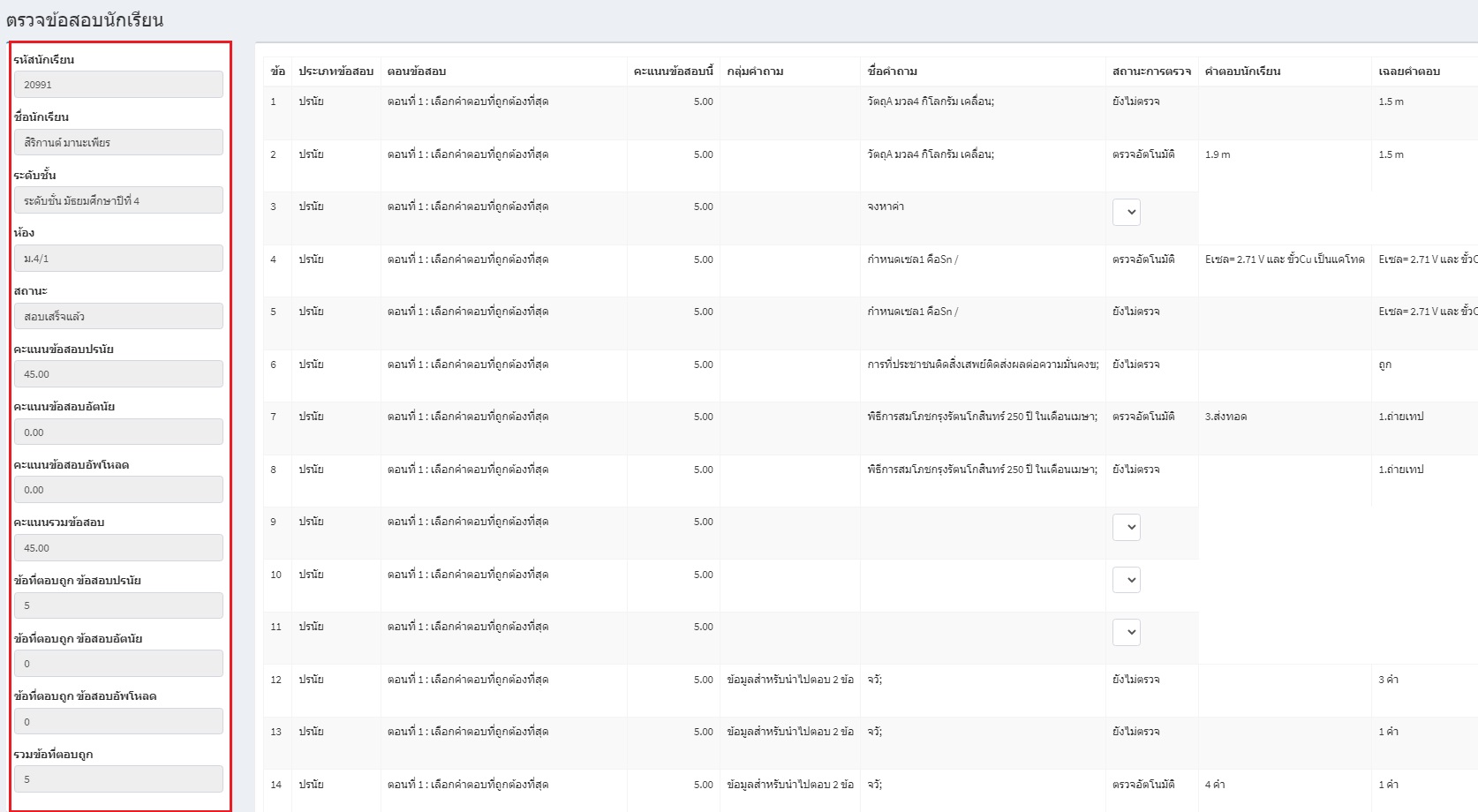Click student answer '1.9 m' in row 2
The image size is (1478, 812).
click(x=1218, y=154)
